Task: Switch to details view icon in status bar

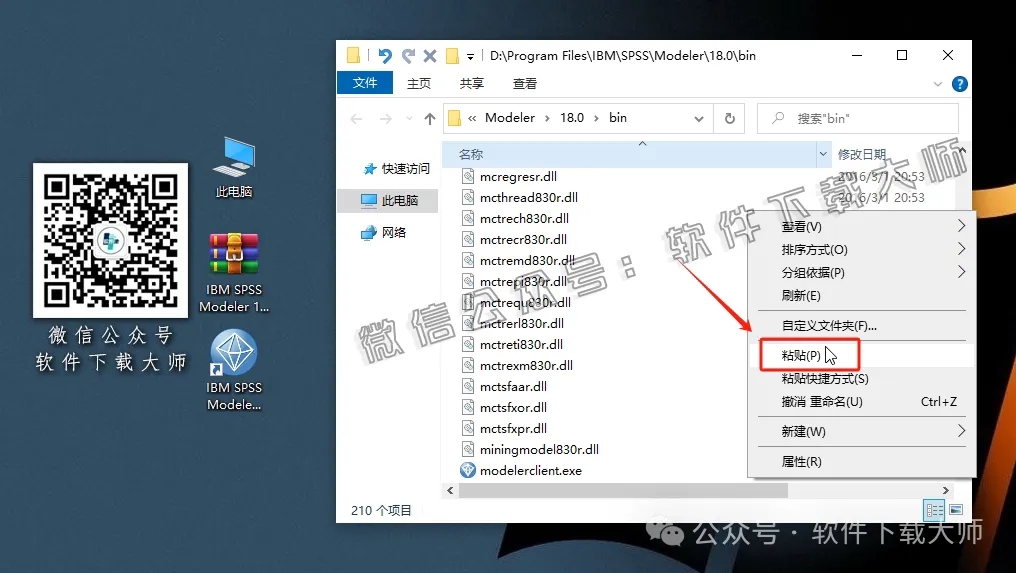Action: click(934, 510)
